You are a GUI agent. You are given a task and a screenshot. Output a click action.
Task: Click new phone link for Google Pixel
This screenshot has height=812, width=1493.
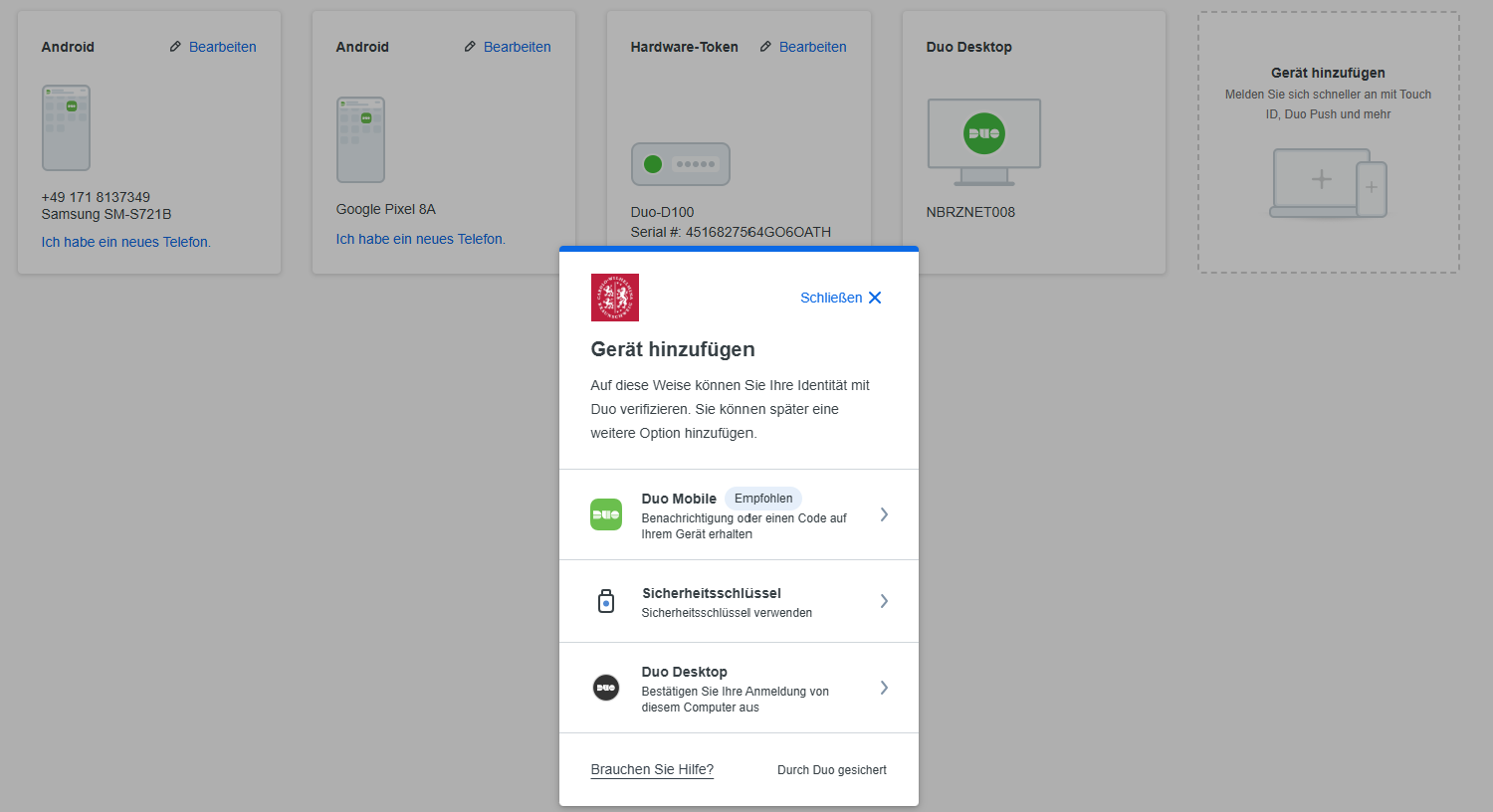pos(421,239)
